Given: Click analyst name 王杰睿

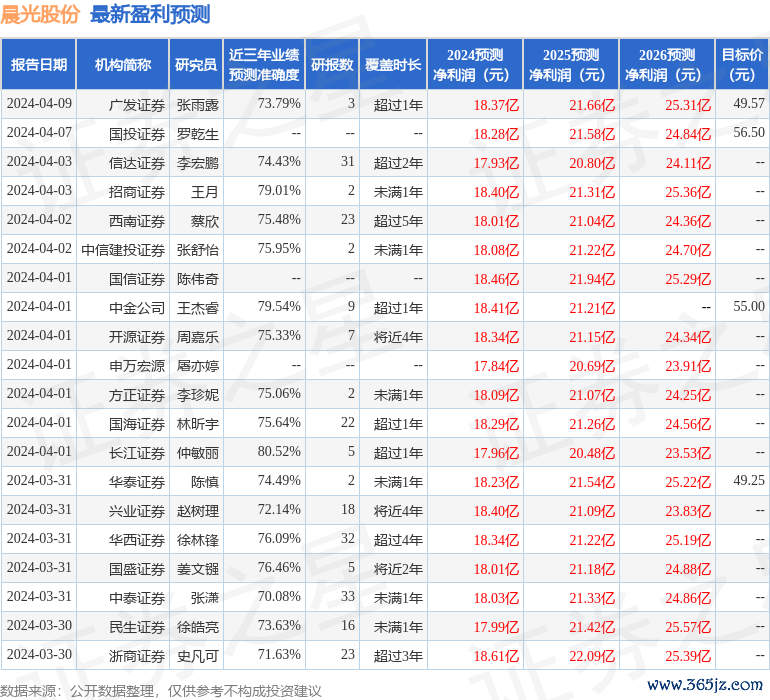Looking at the screenshot, I should tap(197, 308).
